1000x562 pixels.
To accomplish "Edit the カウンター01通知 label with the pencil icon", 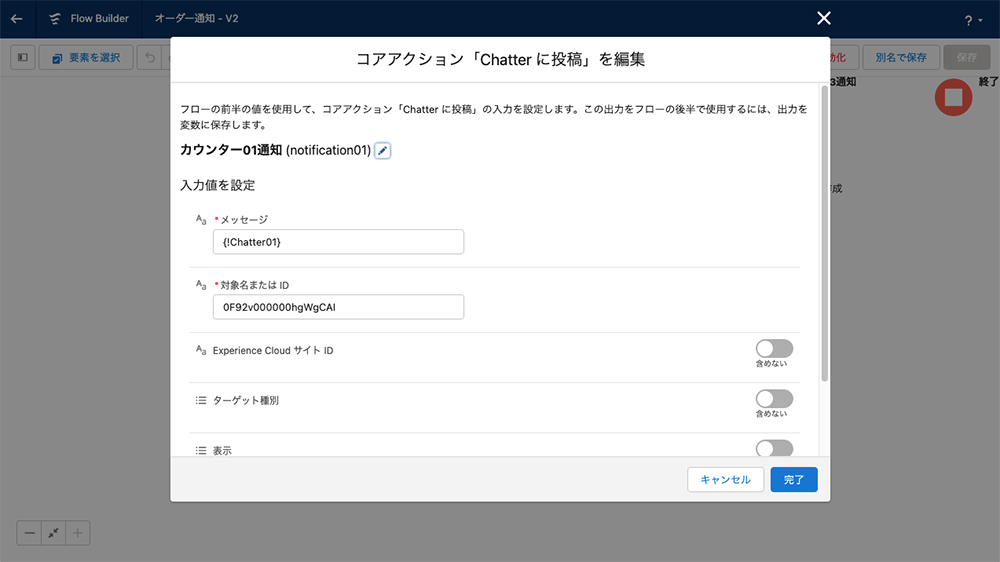I will [382, 151].
